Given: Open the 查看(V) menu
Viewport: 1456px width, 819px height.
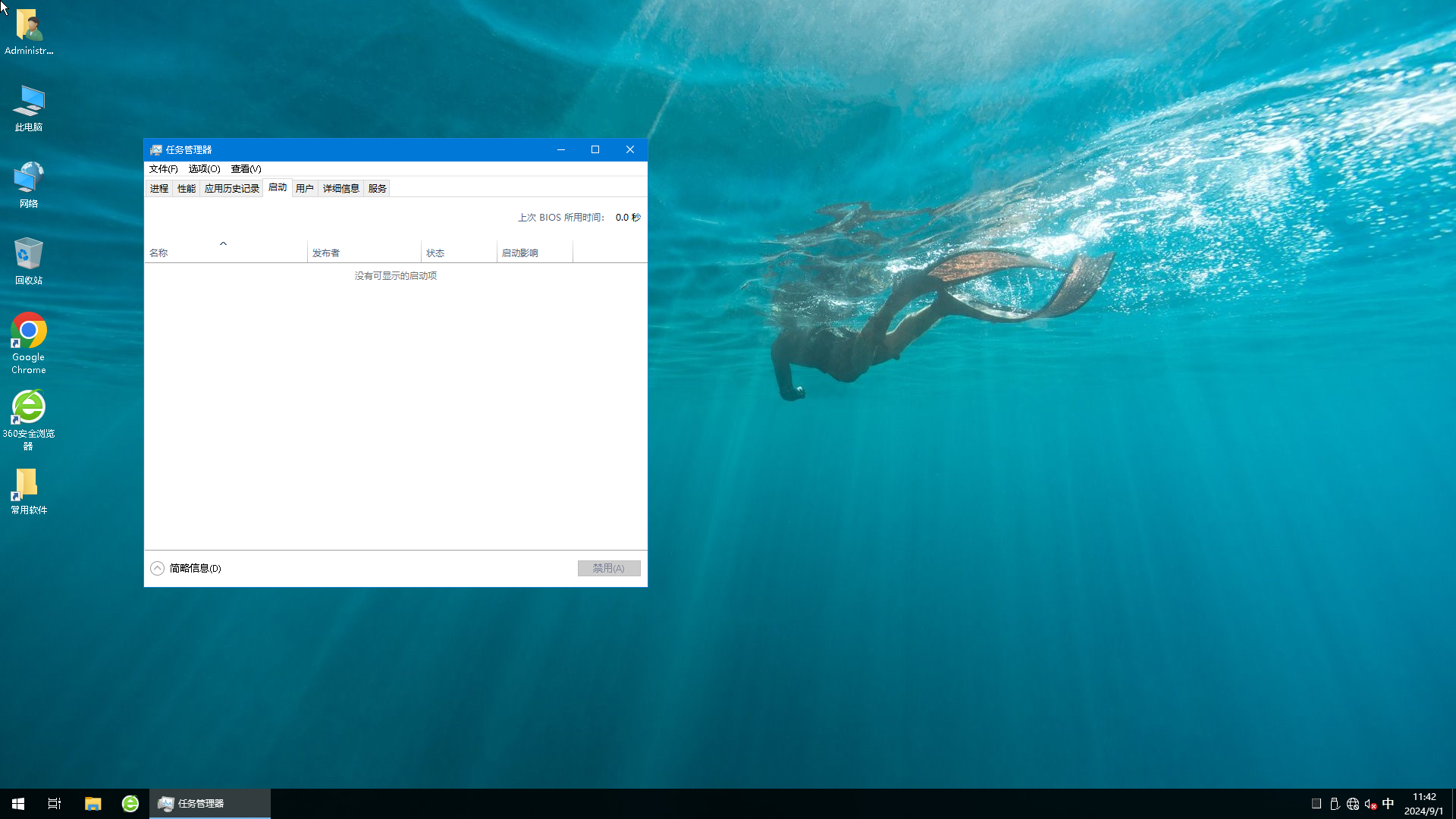Looking at the screenshot, I should point(246,169).
